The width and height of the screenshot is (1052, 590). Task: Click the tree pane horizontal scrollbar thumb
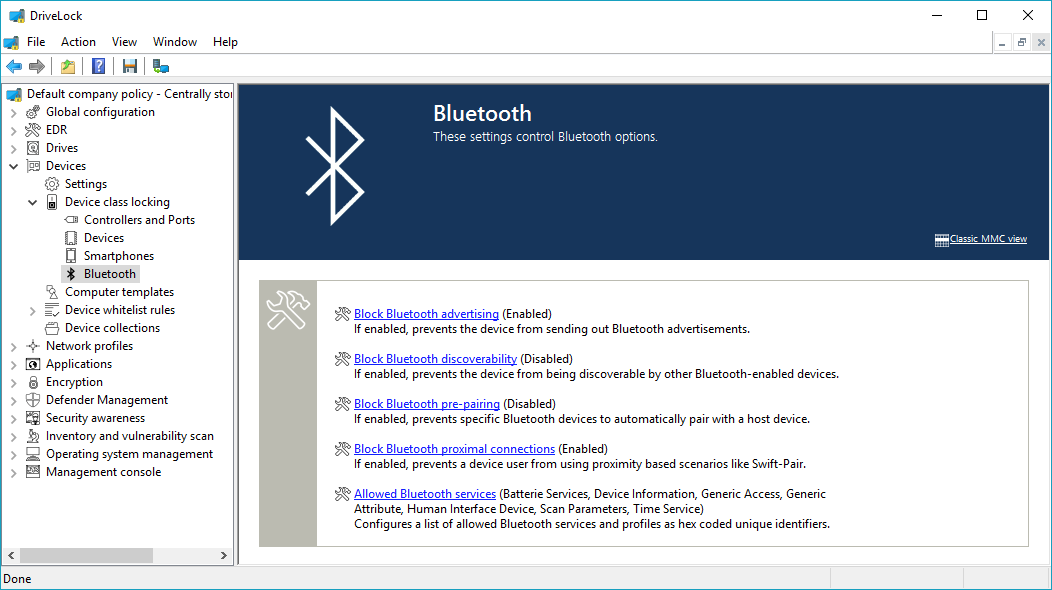coord(87,556)
